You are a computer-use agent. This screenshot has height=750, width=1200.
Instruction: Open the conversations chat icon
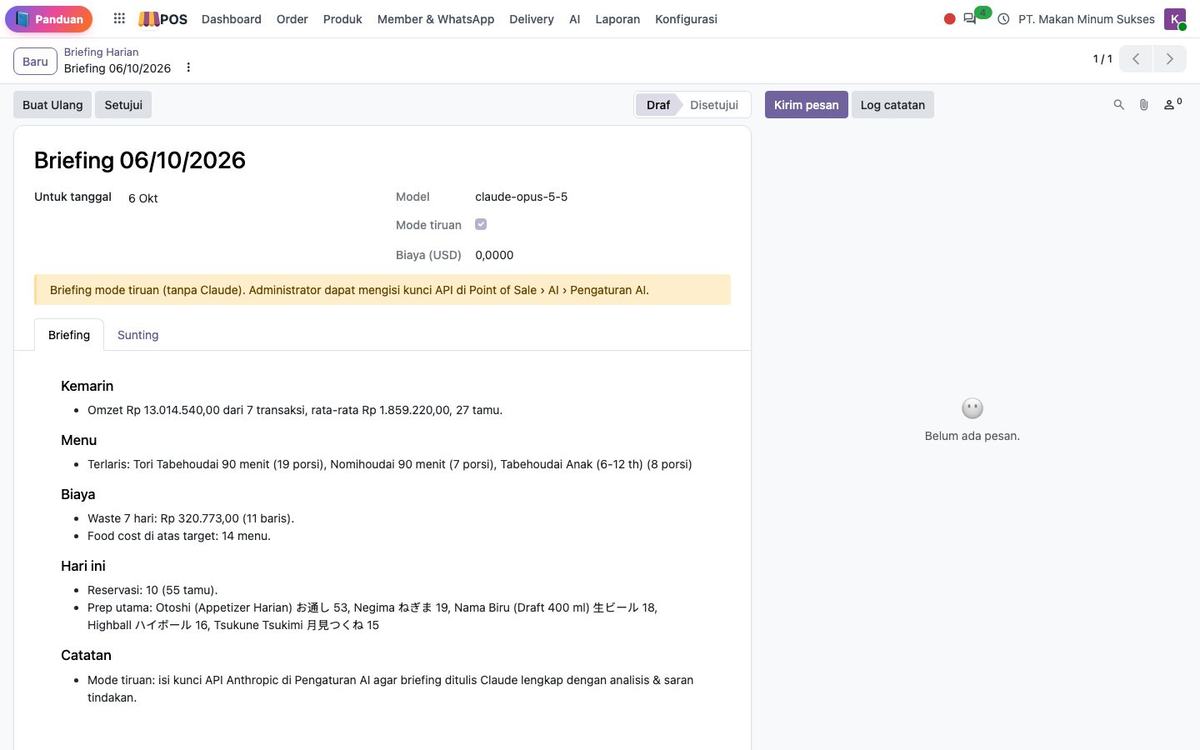970,19
